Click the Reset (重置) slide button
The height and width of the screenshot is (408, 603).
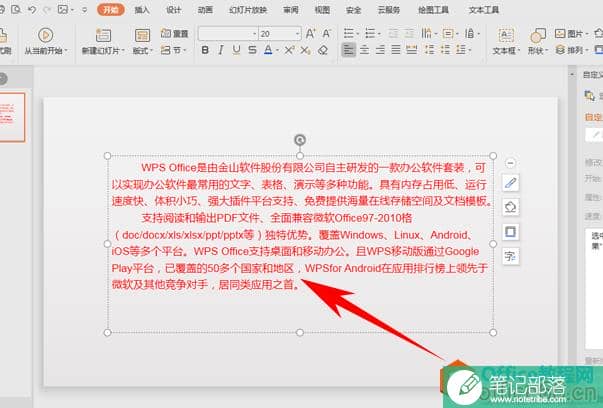pos(174,33)
